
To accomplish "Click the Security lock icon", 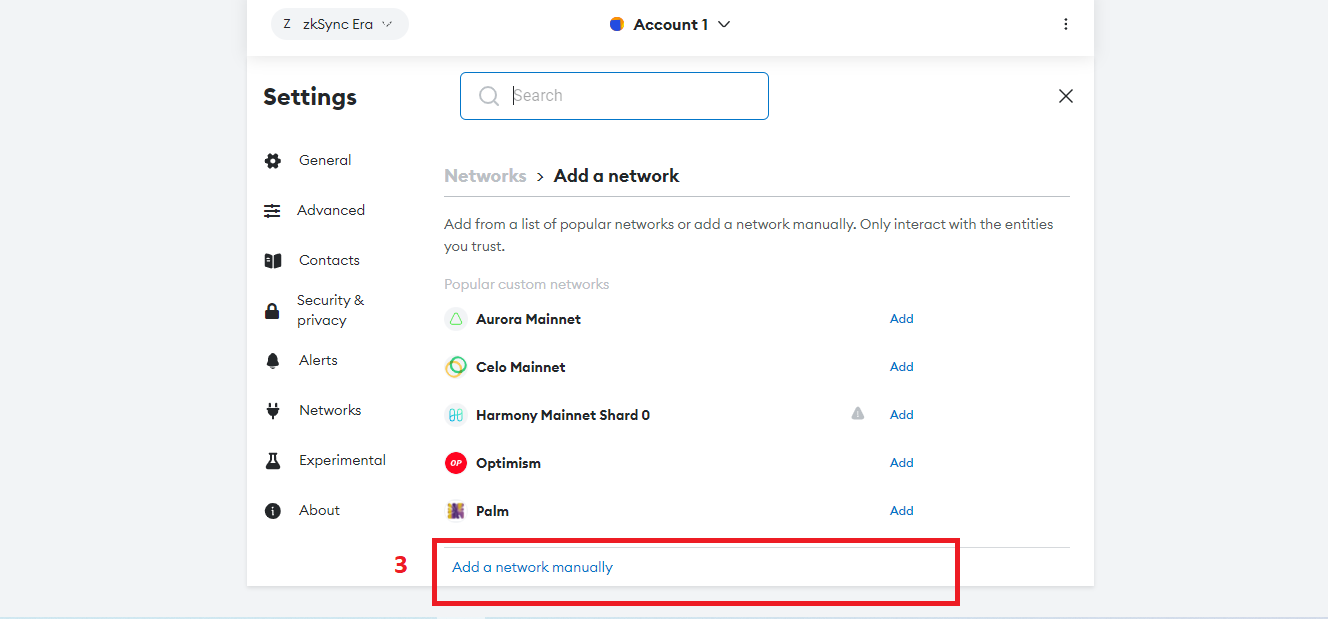I will (x=272, y=311).
